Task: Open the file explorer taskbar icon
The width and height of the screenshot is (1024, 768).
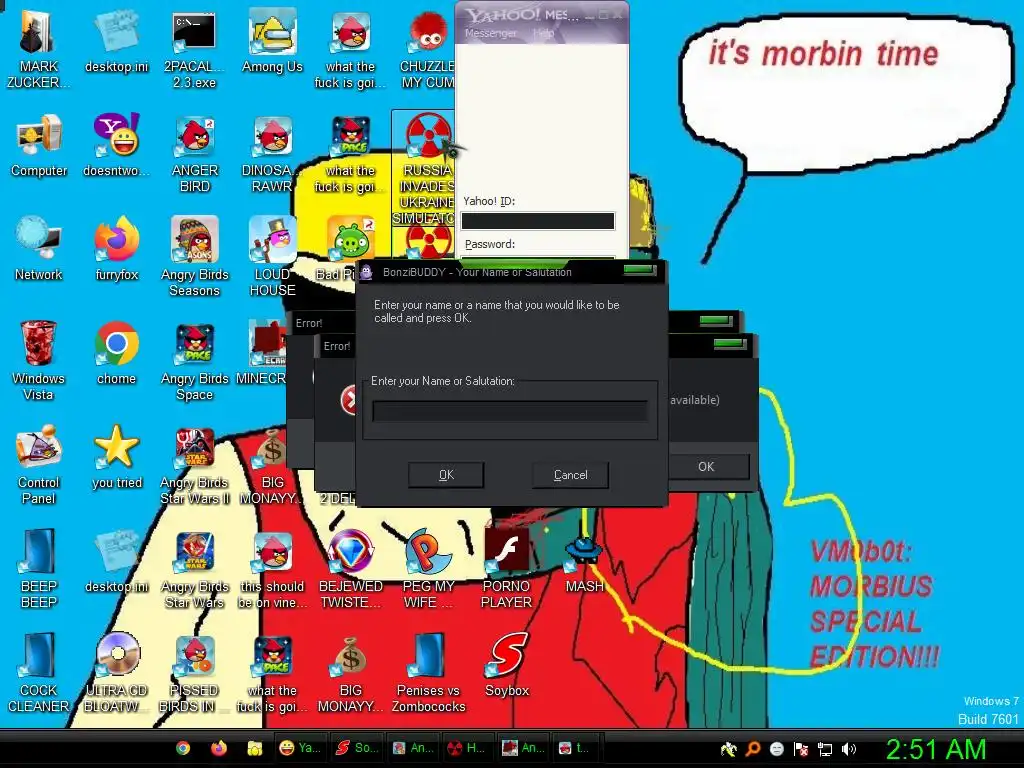Action: [255, 748]
